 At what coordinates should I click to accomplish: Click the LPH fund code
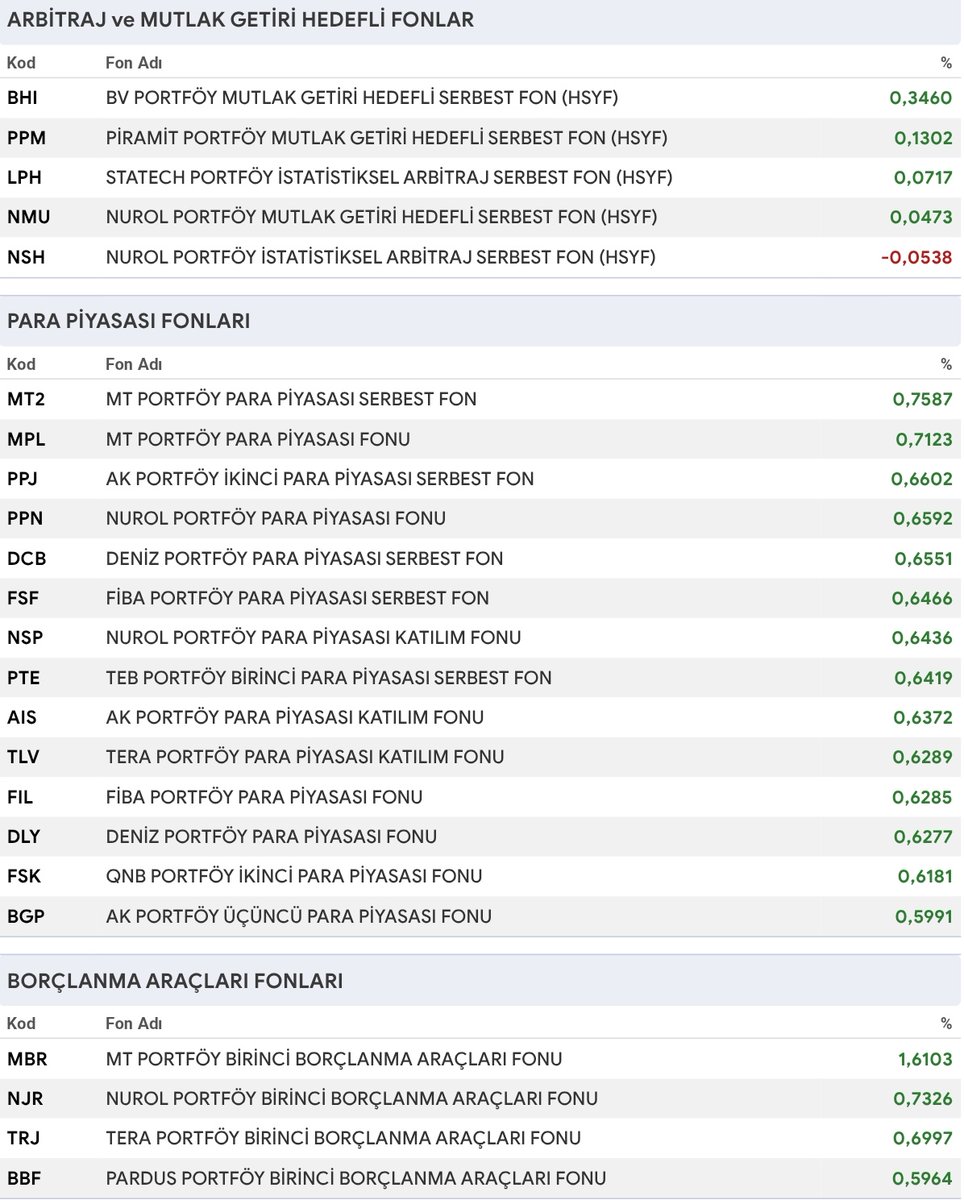(25, 178)
